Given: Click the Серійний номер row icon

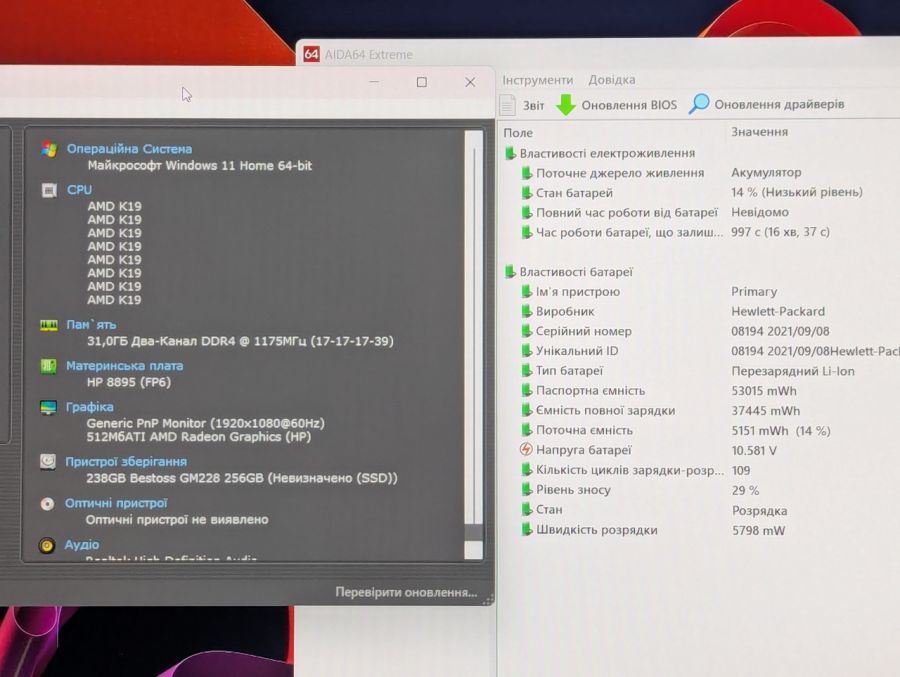Looking at the screenshot, I should (x=526, y=331).
